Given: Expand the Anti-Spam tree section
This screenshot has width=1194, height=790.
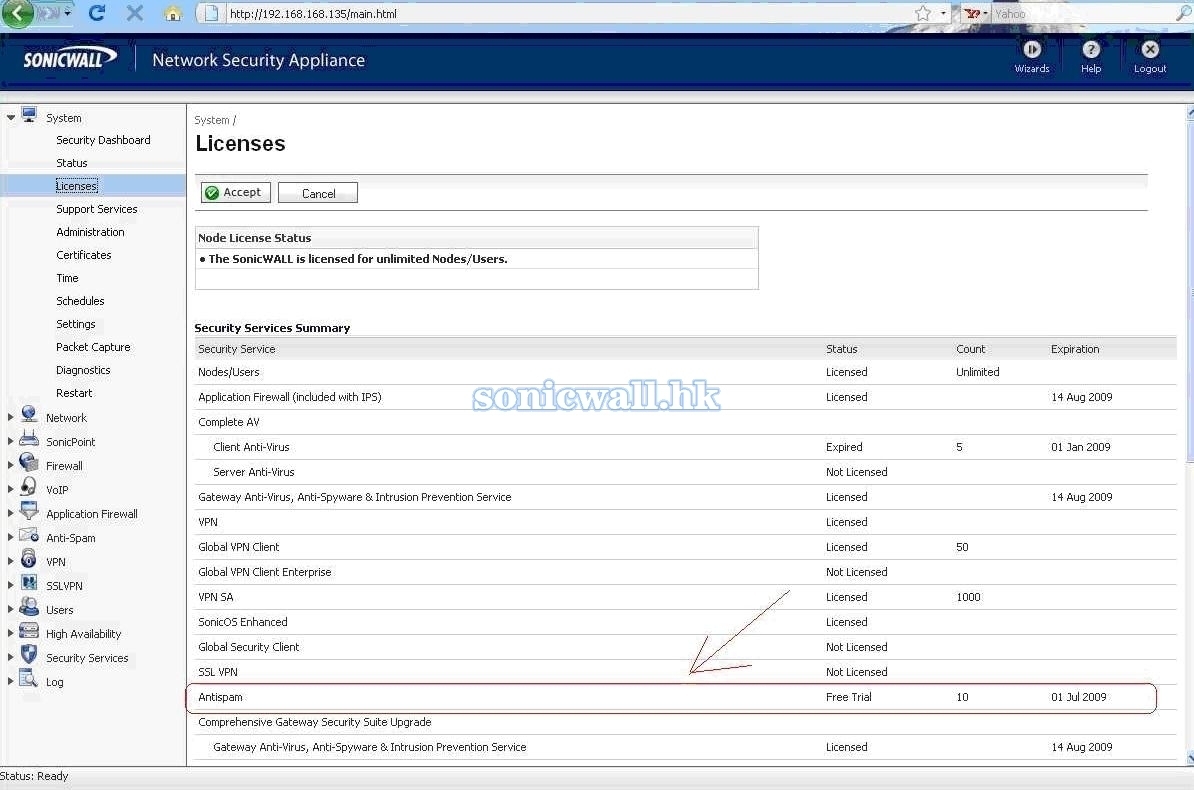Looking at the screenshot, I should click(11, 537).
